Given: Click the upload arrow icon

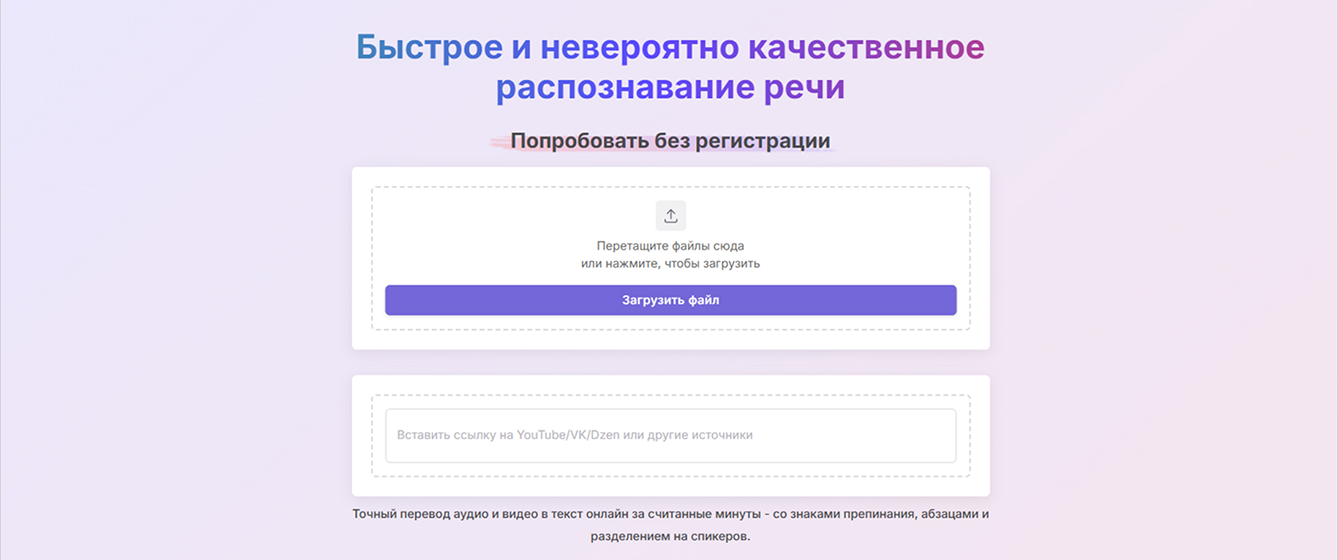Looking at the screenshot, I should tap(670, 215).
